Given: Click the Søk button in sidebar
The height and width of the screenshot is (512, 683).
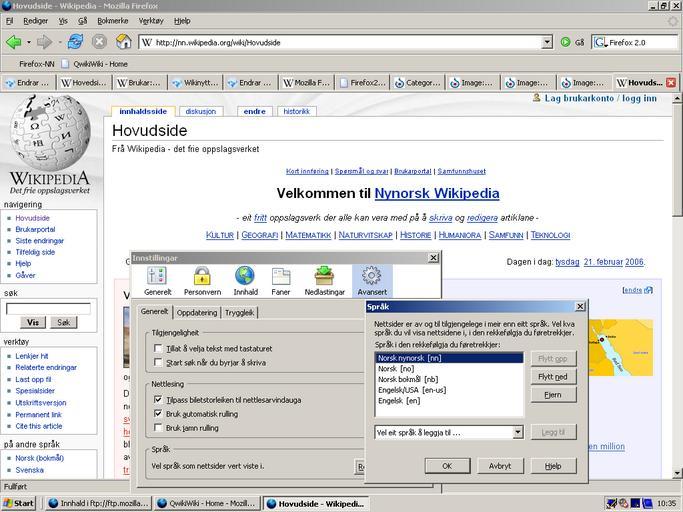Looking at the screenshot, I should (x=64, y=322).
